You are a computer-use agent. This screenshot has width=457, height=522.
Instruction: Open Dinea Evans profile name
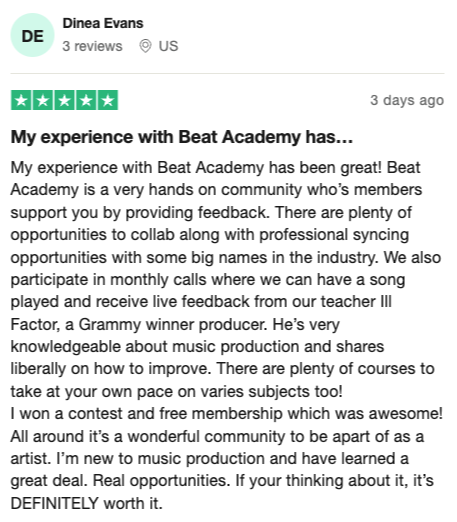pos(103,23)
